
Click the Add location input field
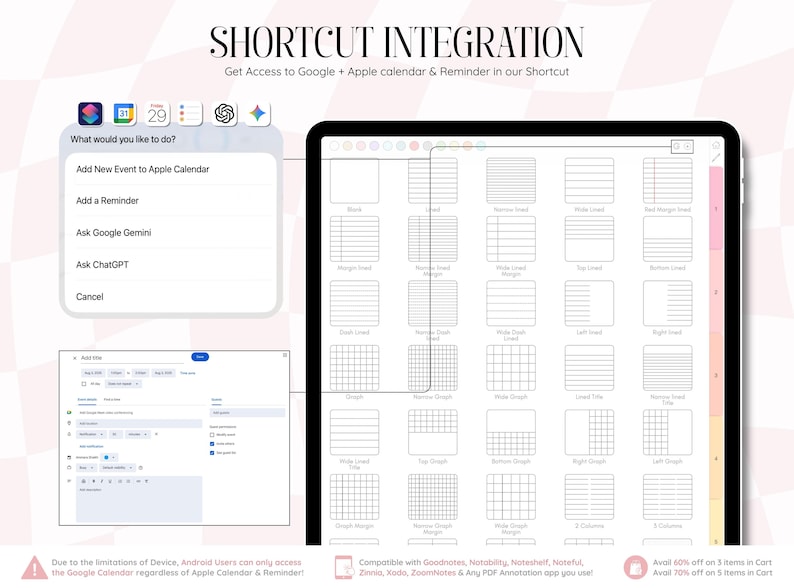tap(139, 423)
